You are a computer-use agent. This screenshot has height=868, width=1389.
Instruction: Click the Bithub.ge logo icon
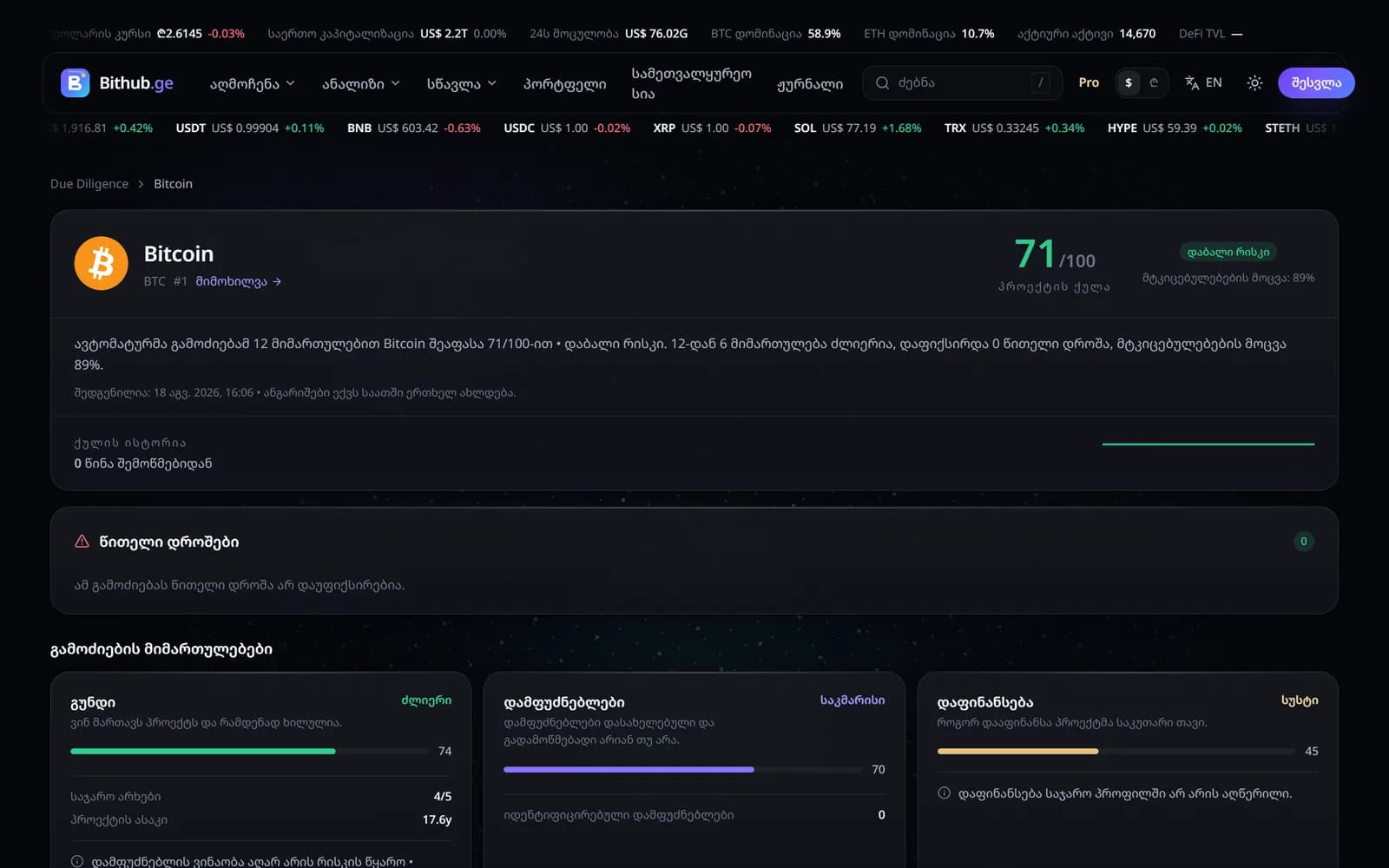[75, 82]
